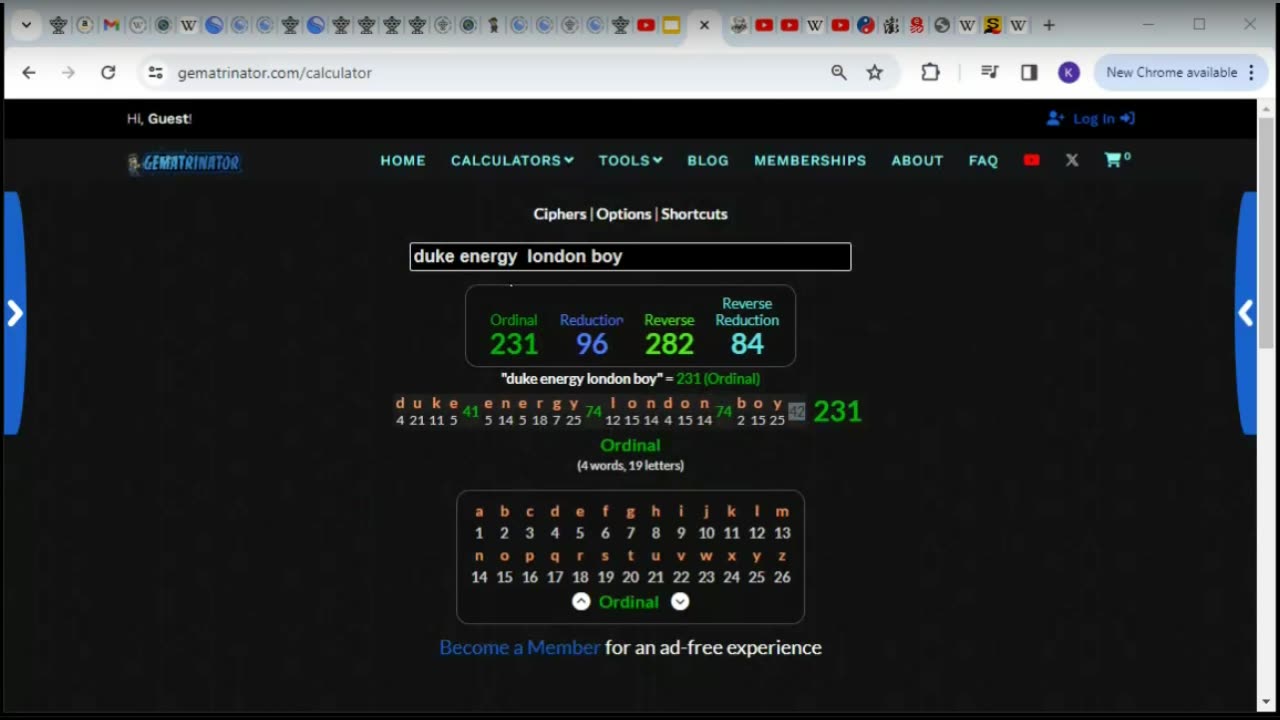Viewport: 1280px width, 720px height.
Task: Switch to the yin-yang icon tab
Action: [866, 25]
